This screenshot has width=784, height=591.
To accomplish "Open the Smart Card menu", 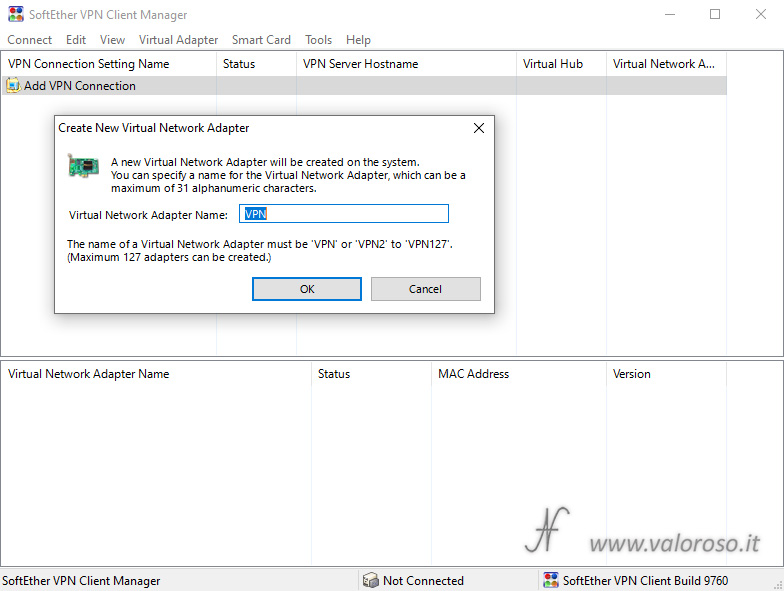I will pos(261,40).
